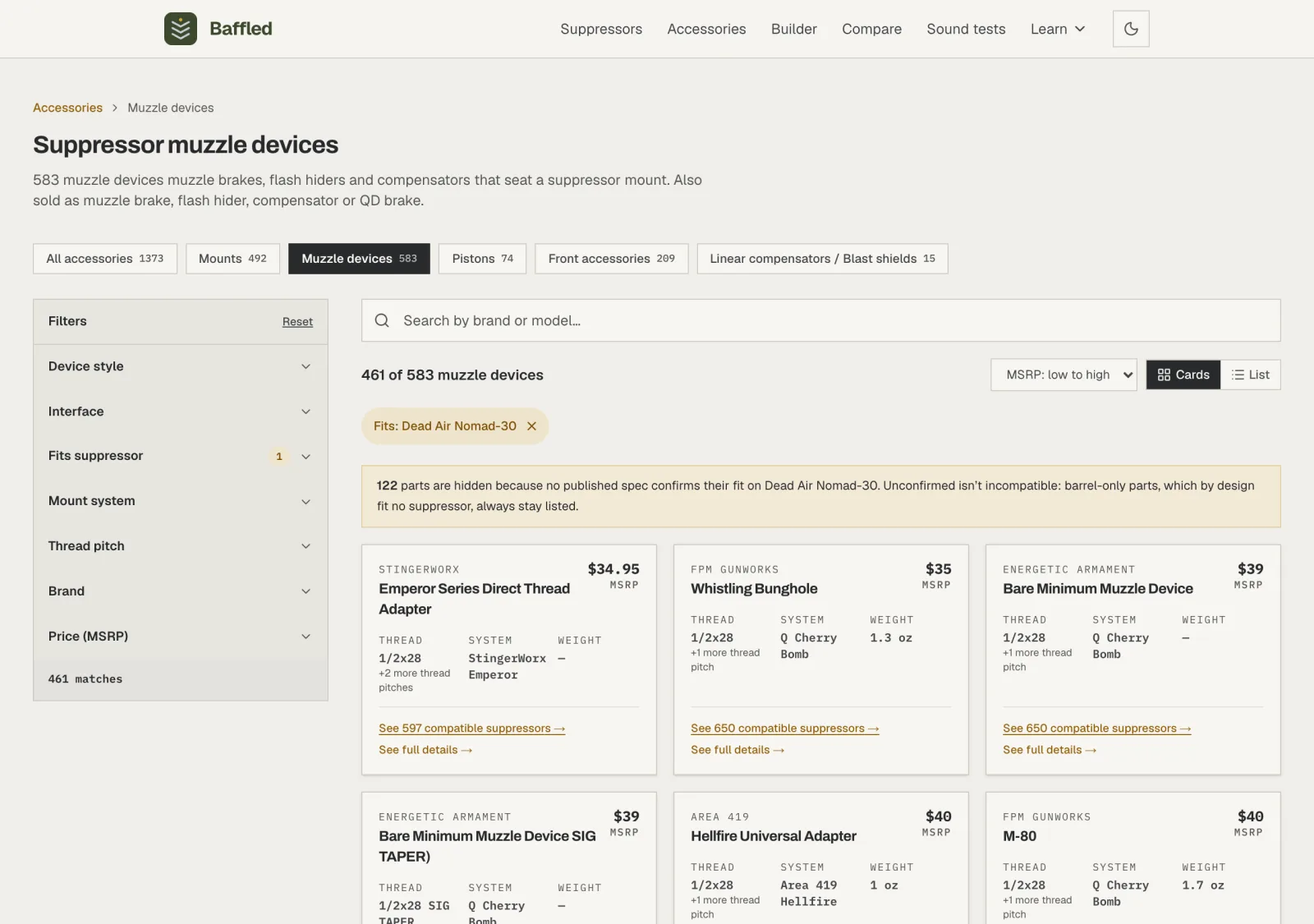See compatible suppressors for Bare Minimum Muzzle Device
This screenshot has width=1314, height=924.
tap(1096, 729)
